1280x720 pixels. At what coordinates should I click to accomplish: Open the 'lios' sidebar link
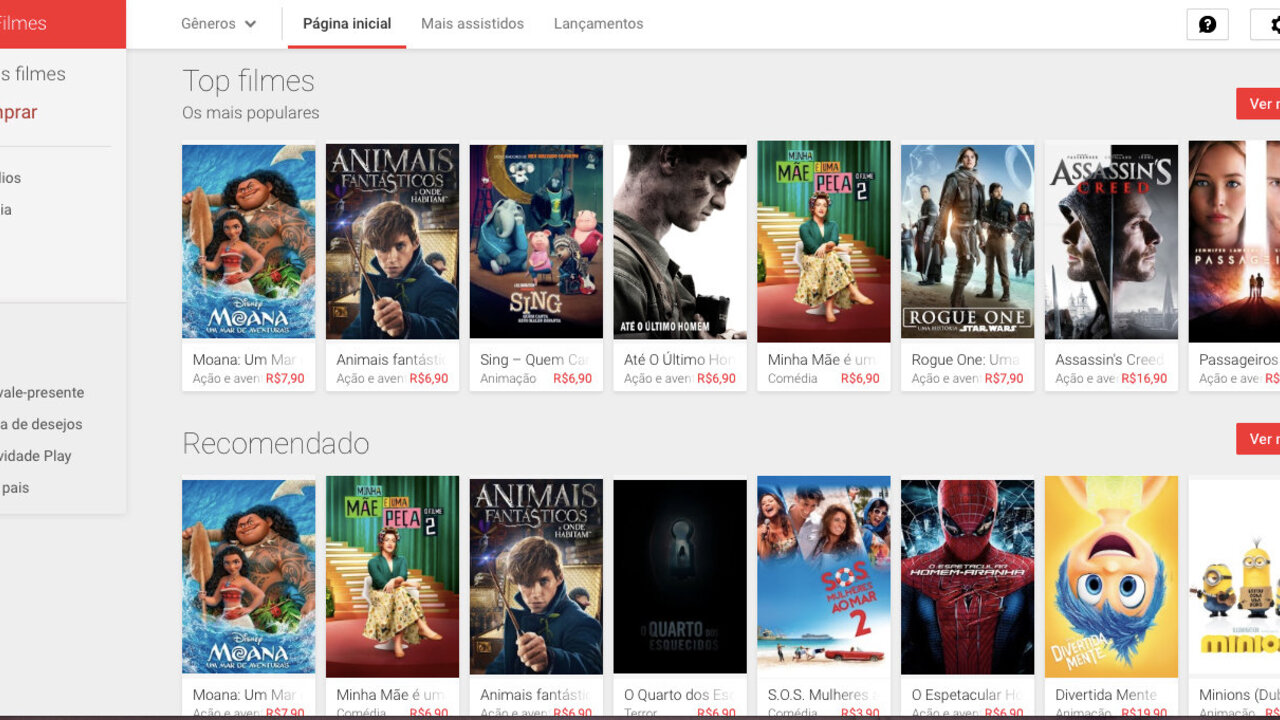click(11, 178)
